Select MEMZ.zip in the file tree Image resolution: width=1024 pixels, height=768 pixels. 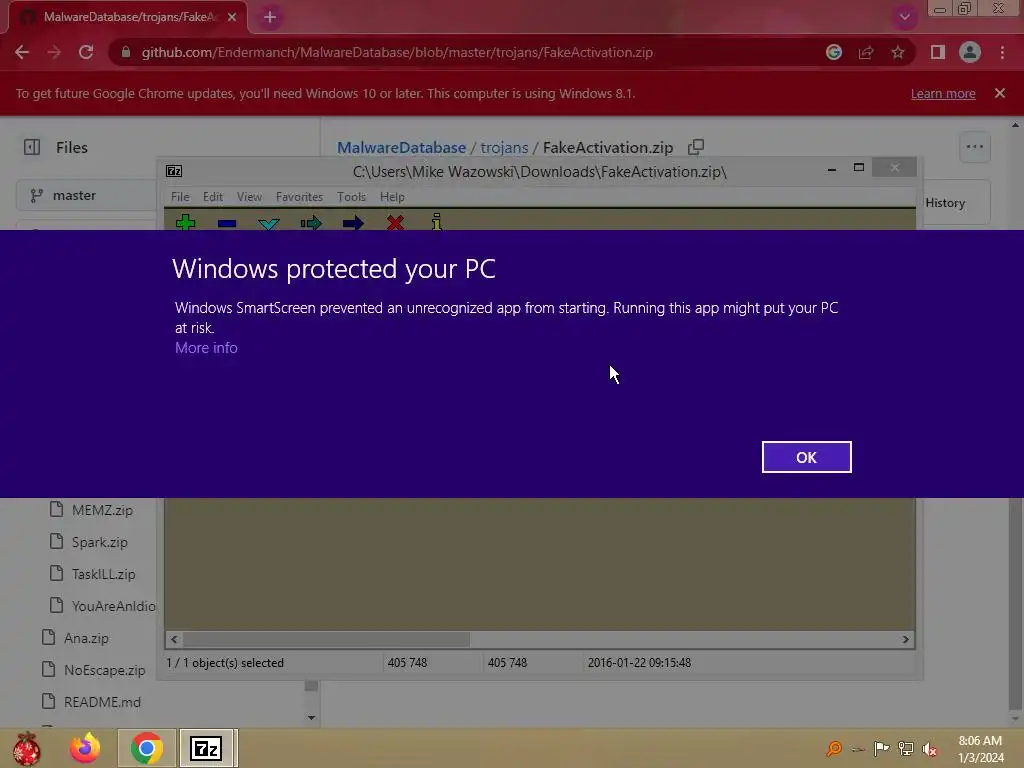click(x=103, y=510)
